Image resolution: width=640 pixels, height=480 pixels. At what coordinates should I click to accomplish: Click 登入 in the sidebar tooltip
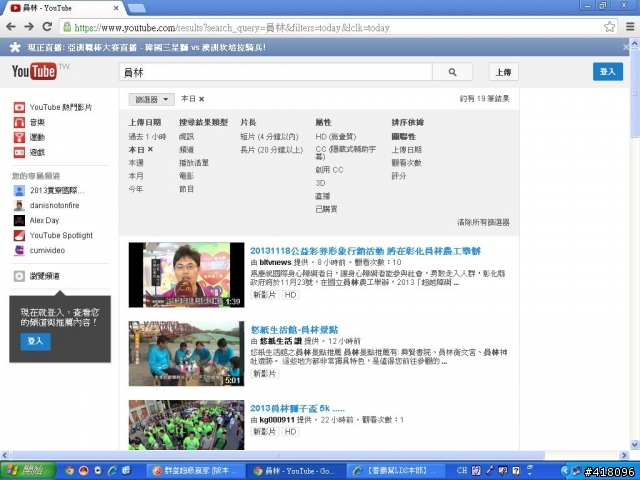pos(36,341)
